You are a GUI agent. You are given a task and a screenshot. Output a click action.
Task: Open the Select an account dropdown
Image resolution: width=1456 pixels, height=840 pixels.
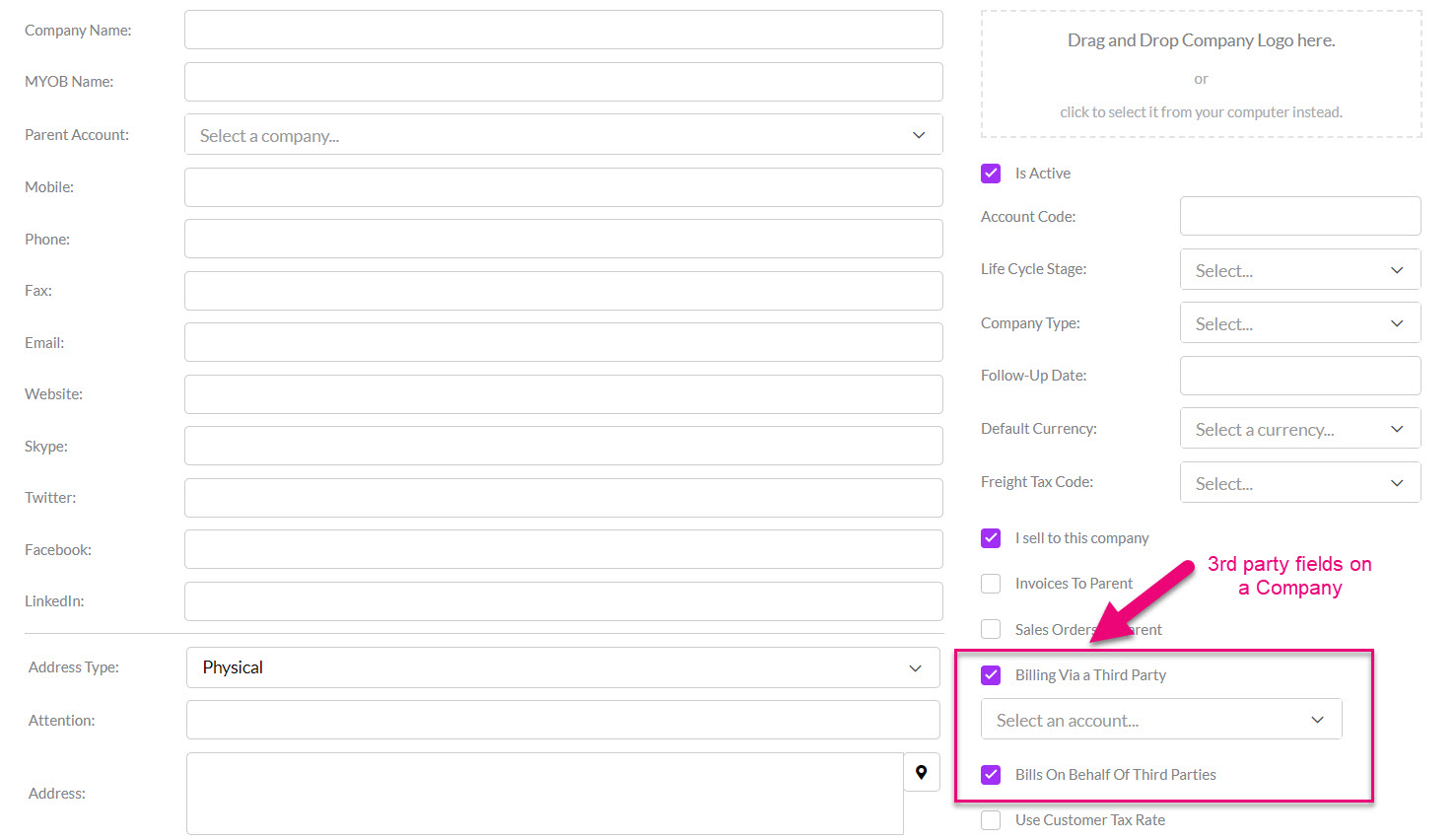click(x=1161, y=720)
